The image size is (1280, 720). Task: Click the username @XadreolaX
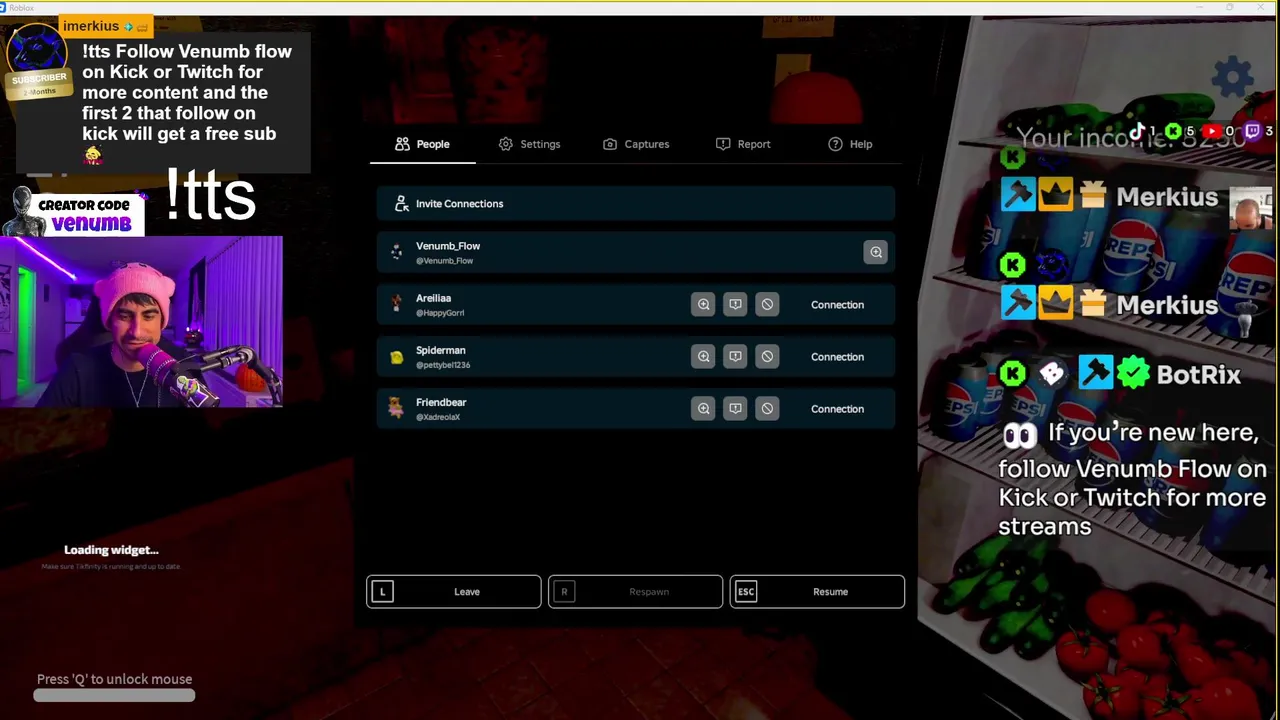pyautogui.click(x=438, y=417)
